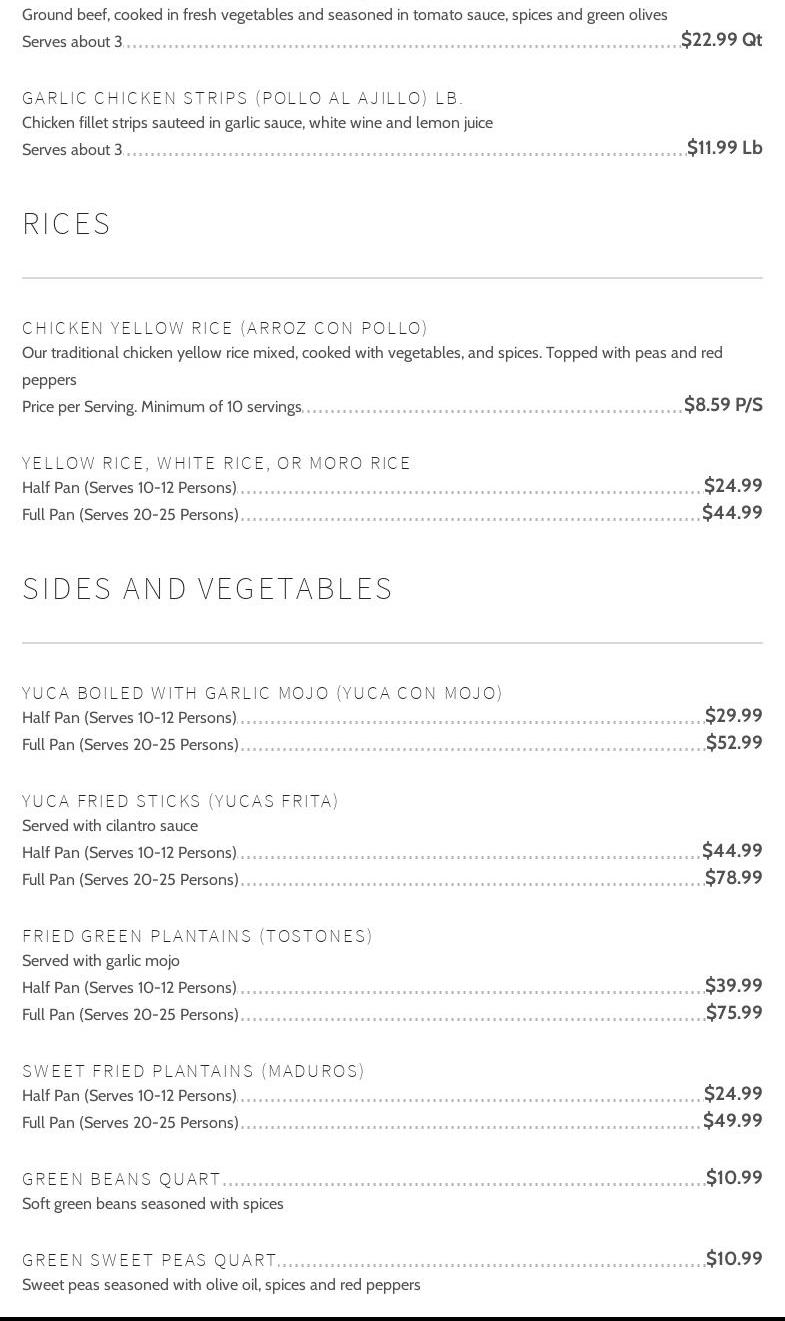Click the SIDES AND VEGETABLES heading
The width and height of the screenshot is (785, 1321).
(x=207, y=589)
